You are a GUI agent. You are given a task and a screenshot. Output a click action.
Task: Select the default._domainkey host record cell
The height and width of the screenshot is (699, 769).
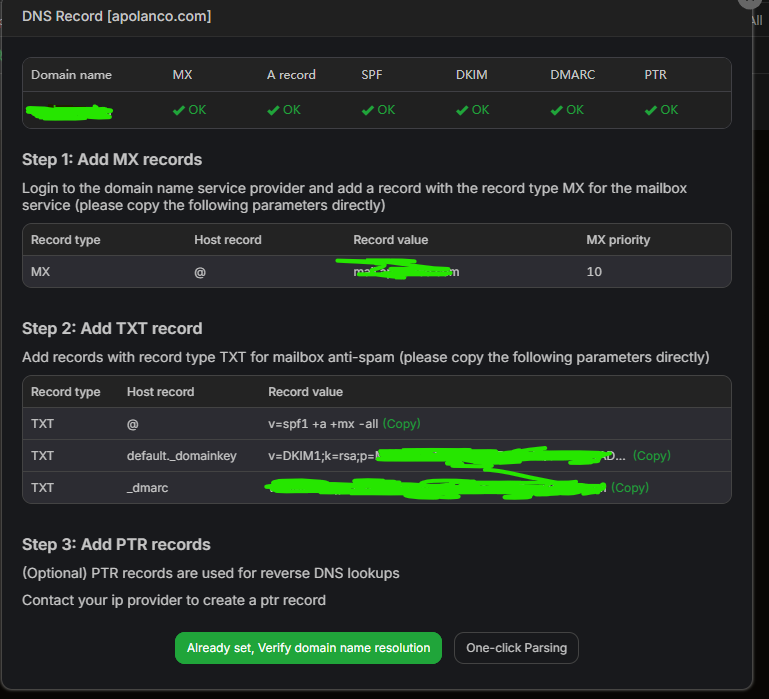[181, 456]
